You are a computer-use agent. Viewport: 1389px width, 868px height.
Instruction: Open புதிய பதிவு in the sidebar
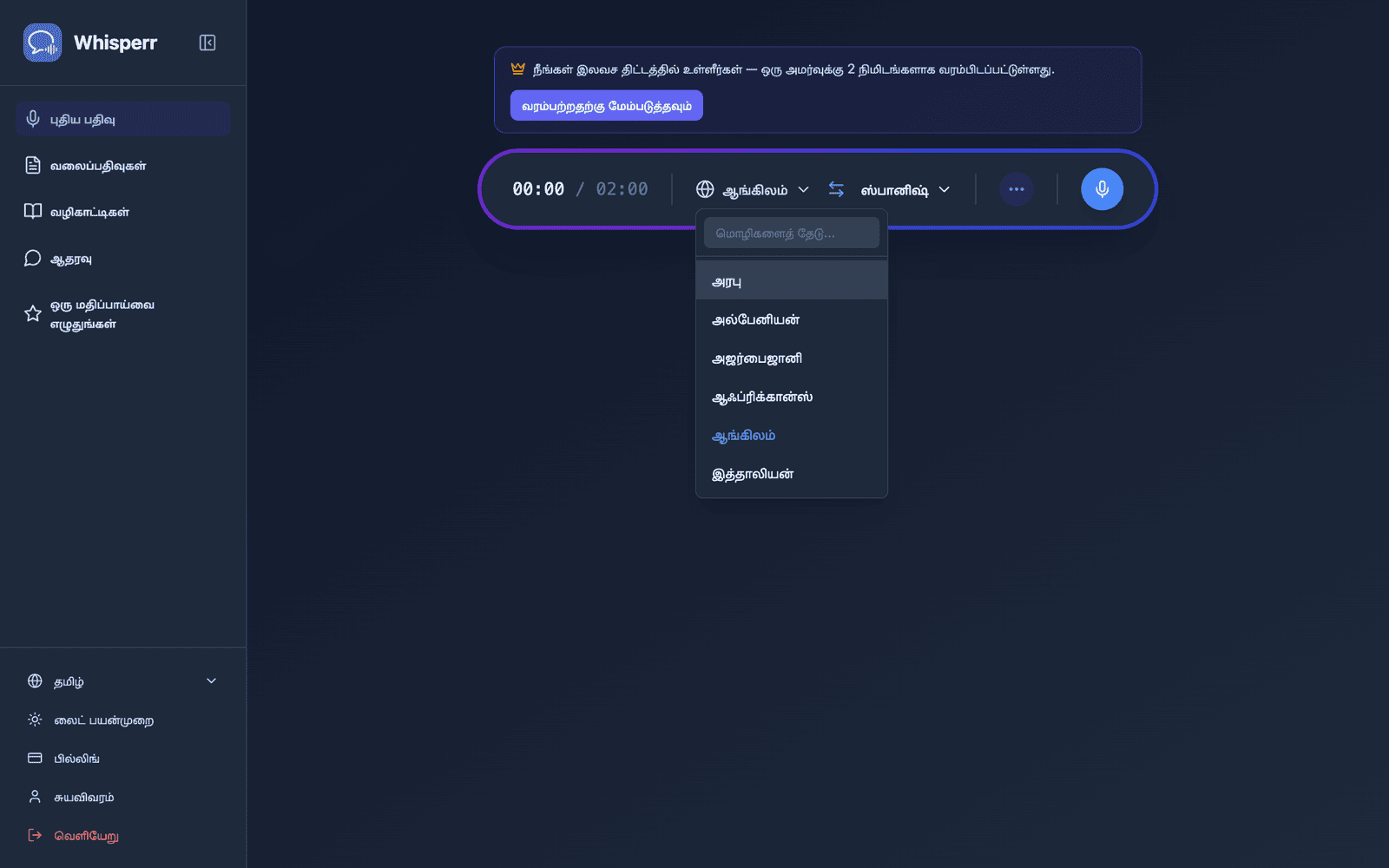coord(122,119)
